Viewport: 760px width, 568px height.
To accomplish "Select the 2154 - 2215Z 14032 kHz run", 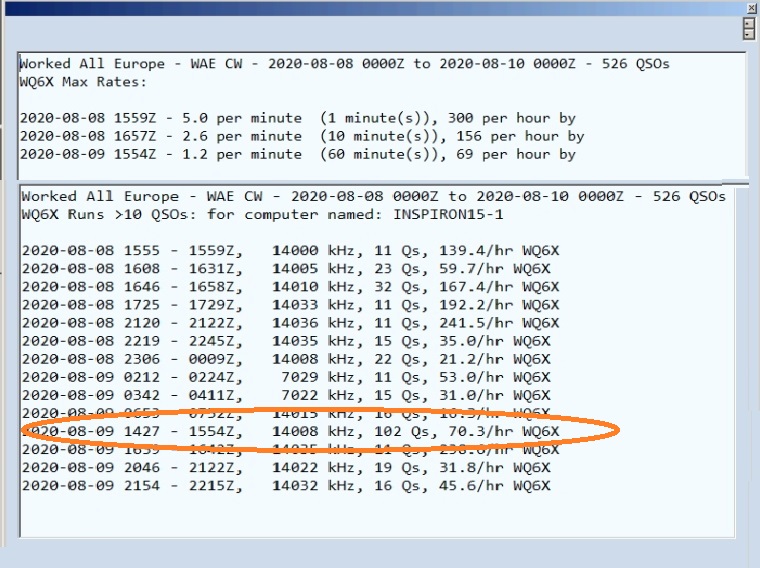I will click(286, 486).
